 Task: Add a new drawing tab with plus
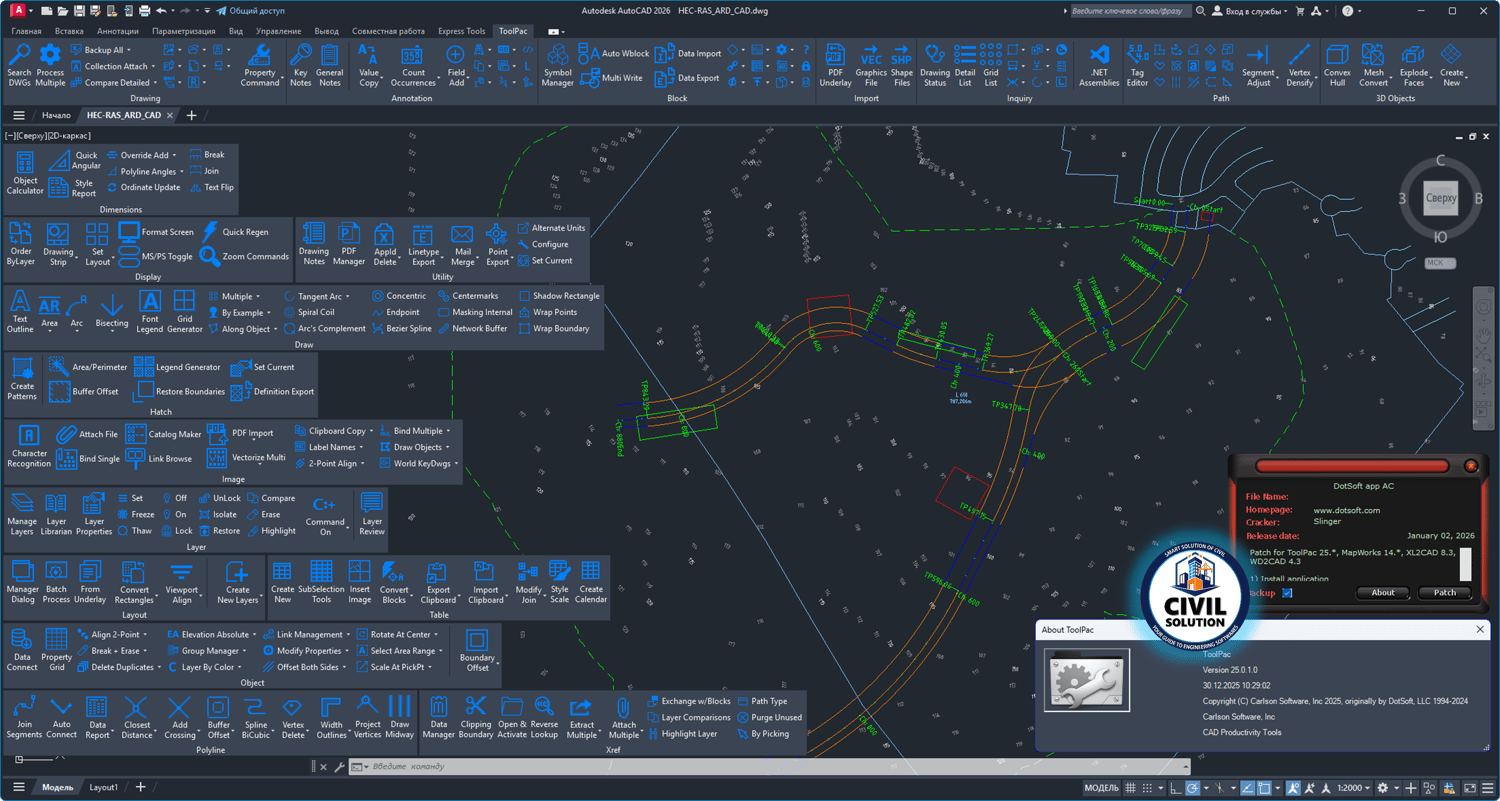coord(192,115)
